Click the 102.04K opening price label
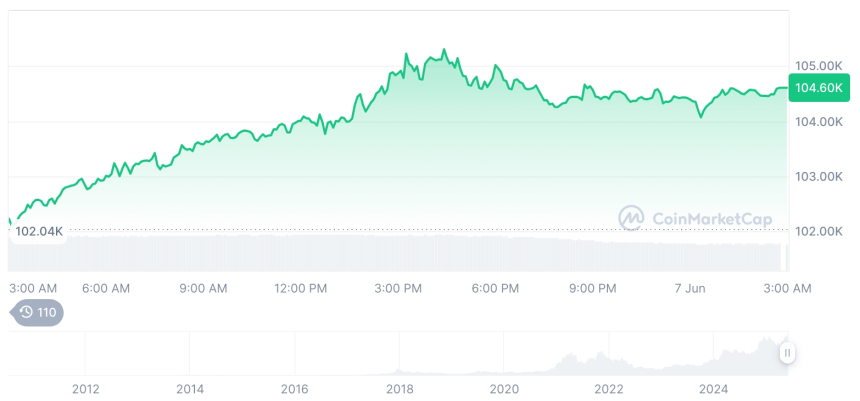Screen dimensions: 860x401 40,231
